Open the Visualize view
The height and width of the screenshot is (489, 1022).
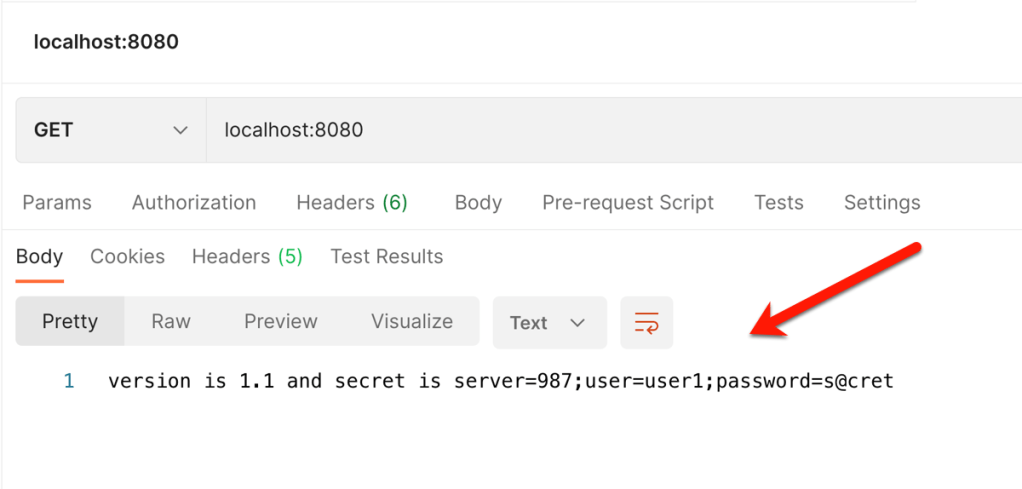[412, 322]
